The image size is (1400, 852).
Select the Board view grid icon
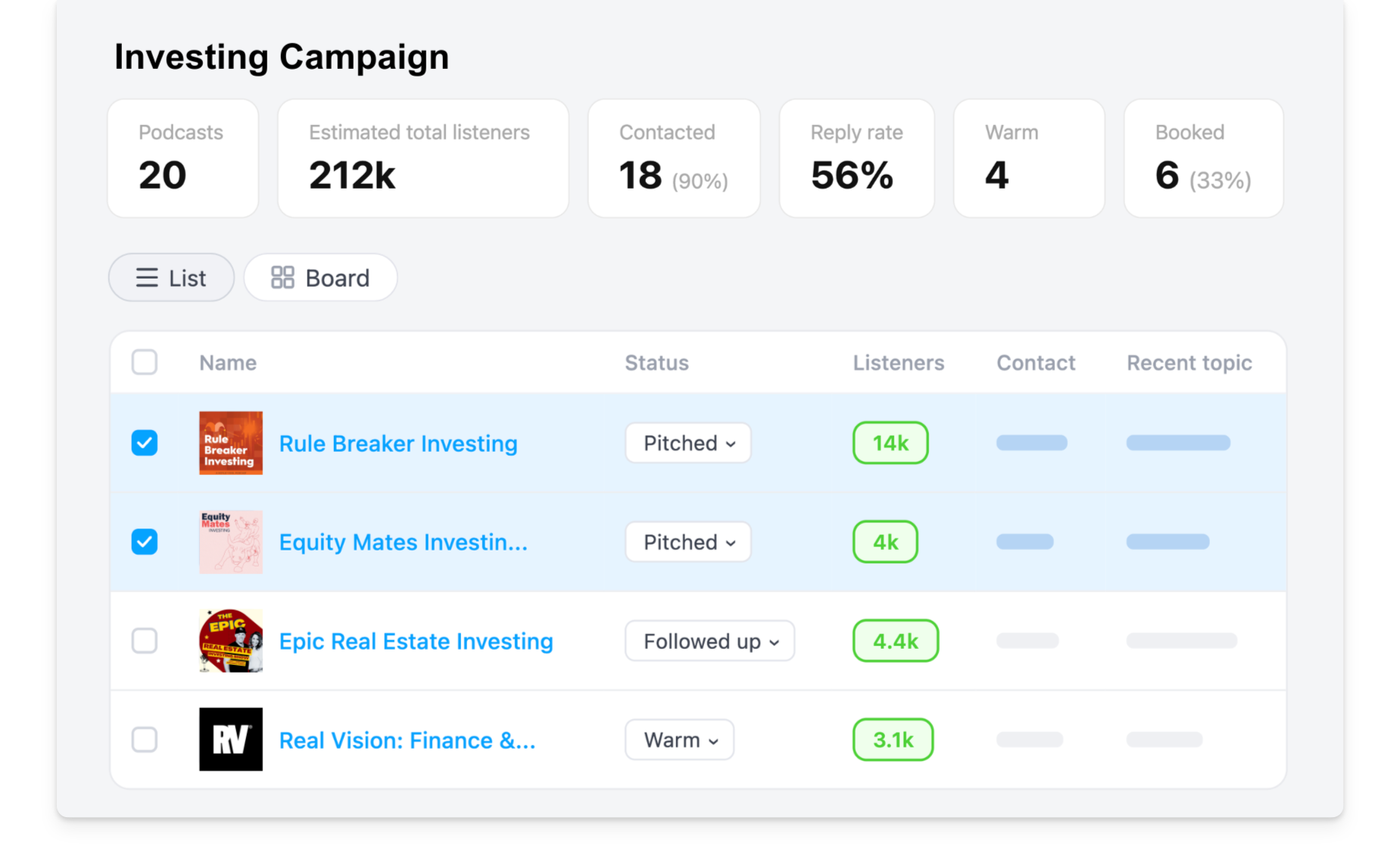click(x=282, y=278)
